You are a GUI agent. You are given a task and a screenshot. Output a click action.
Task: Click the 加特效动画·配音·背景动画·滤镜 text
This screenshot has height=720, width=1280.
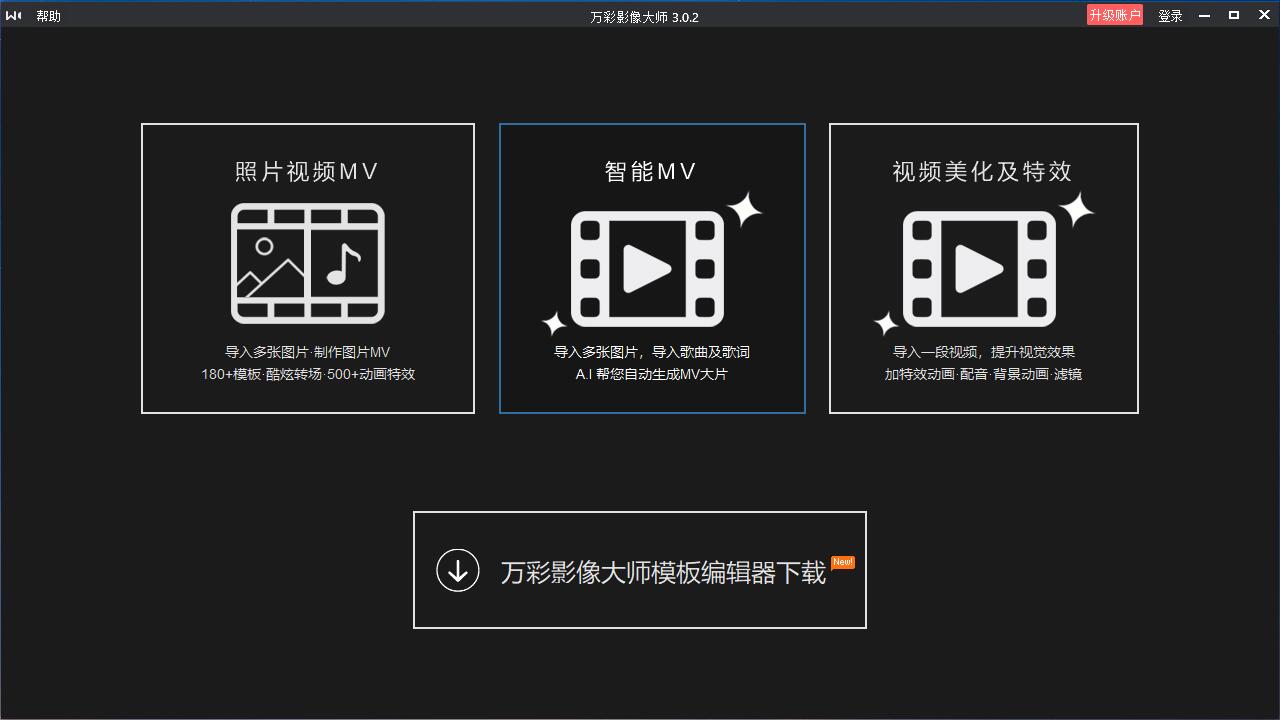(x=983, y=374)
